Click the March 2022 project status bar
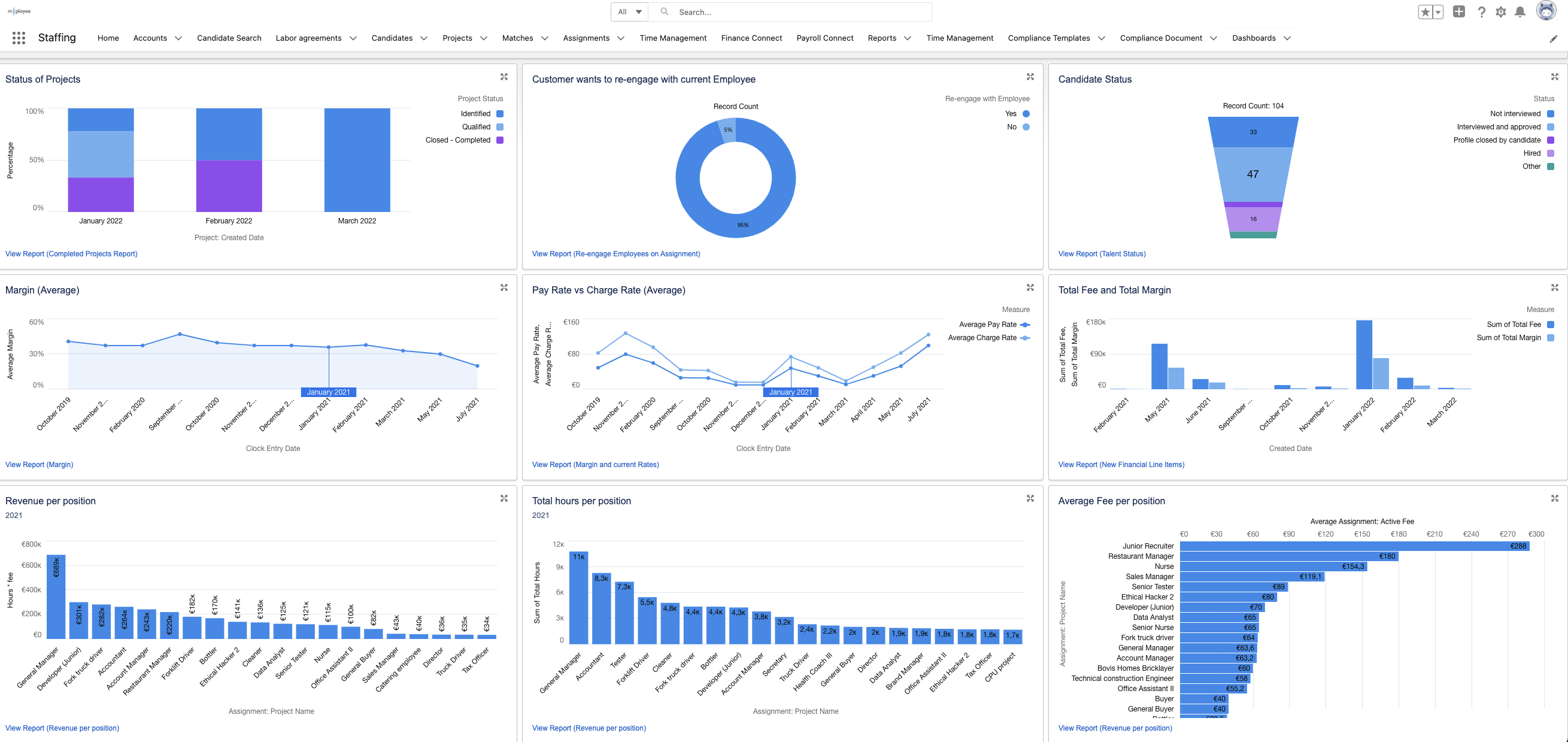 tap(357, 160)
